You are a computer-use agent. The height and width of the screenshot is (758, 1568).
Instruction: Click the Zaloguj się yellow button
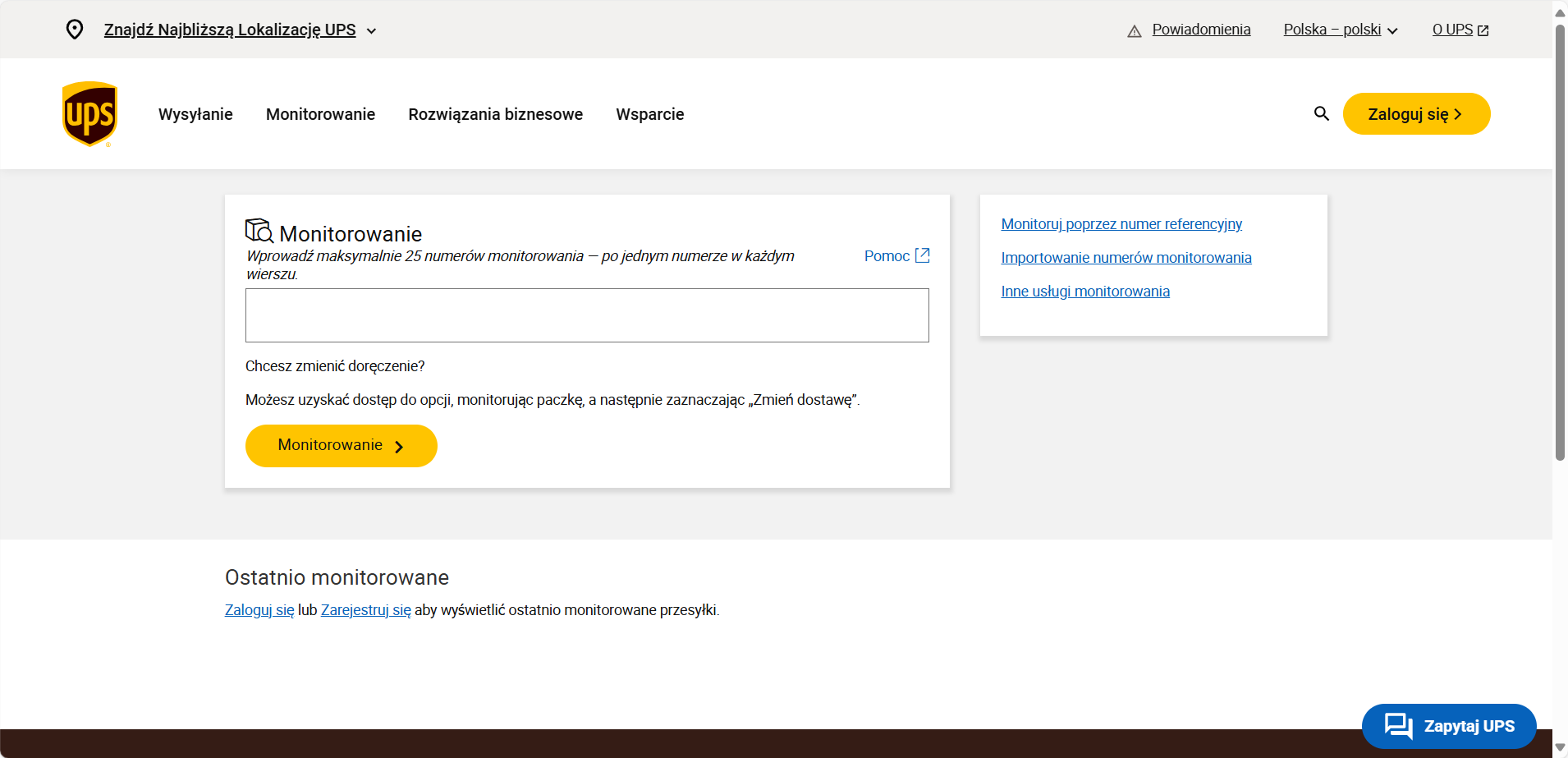tap(1416, 113)
